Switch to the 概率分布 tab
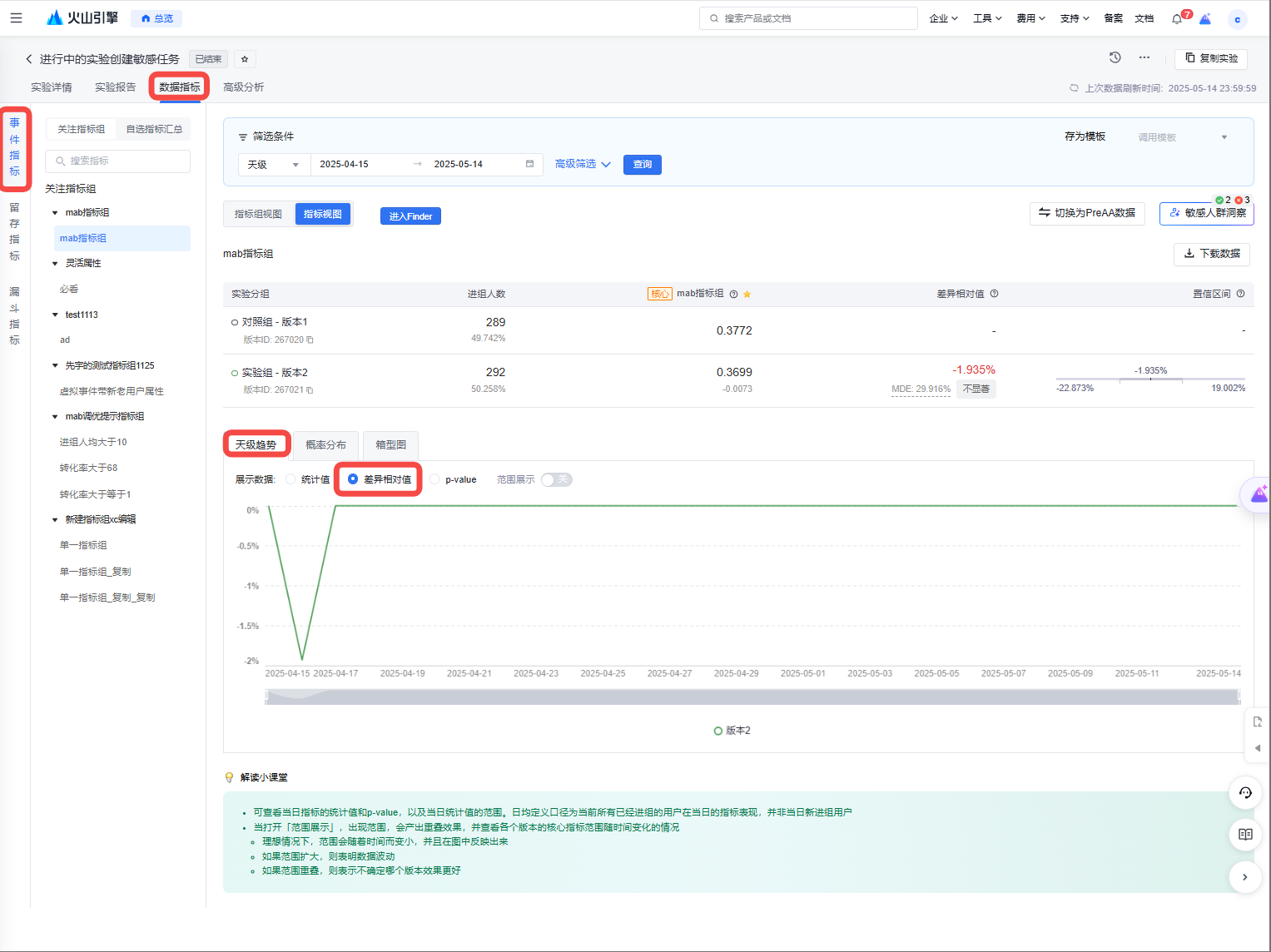This screenshot has height=952, width=1271. coord(325,445)
